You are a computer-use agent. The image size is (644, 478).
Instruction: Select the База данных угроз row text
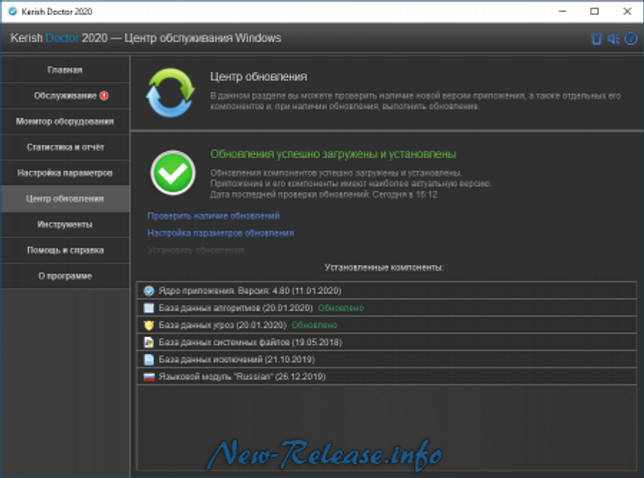pyautogui.click(x=223, y=325)
